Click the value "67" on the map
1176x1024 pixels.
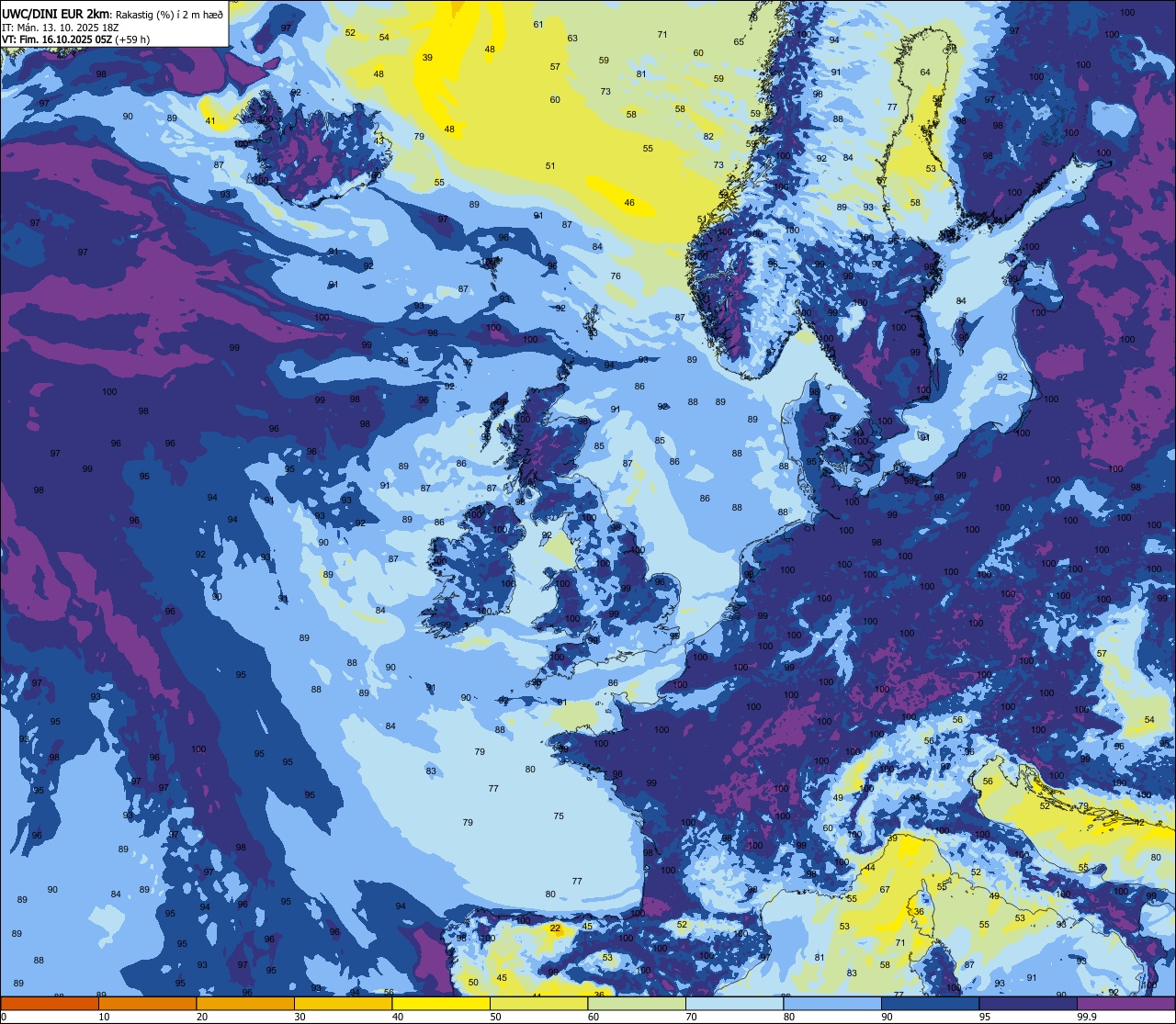pos(885,890)
